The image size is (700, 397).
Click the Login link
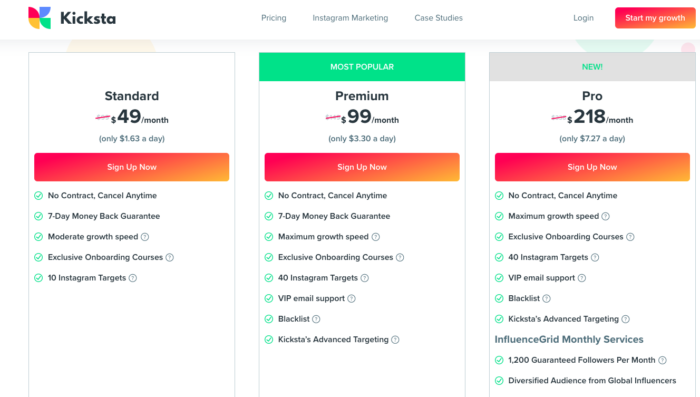pyautogui.click(x=583, y=18)
